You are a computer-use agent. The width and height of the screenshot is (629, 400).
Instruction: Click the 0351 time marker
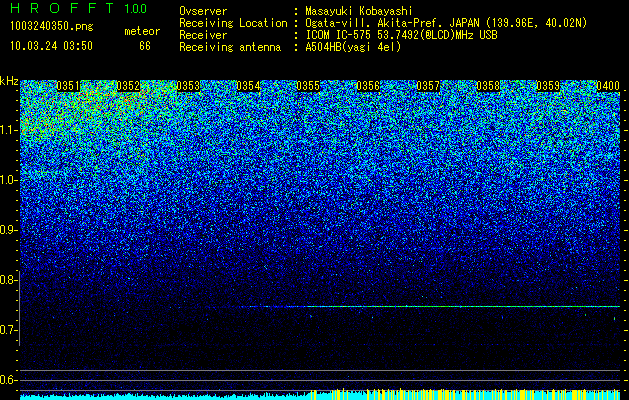68,86
